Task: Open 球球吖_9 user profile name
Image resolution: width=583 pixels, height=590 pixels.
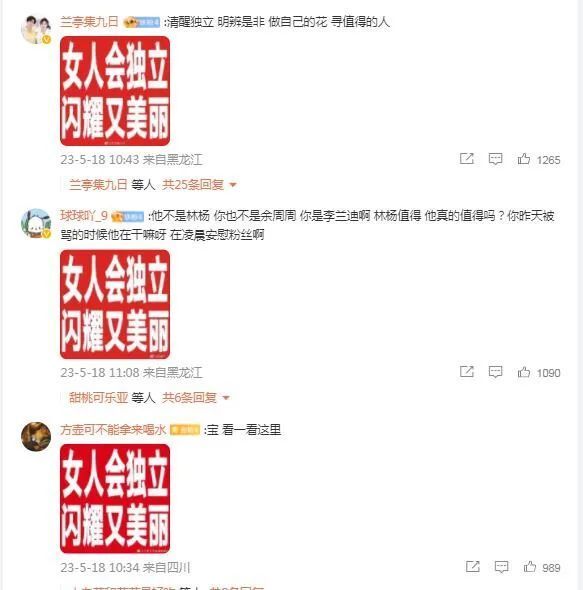Action: (84, 216)
